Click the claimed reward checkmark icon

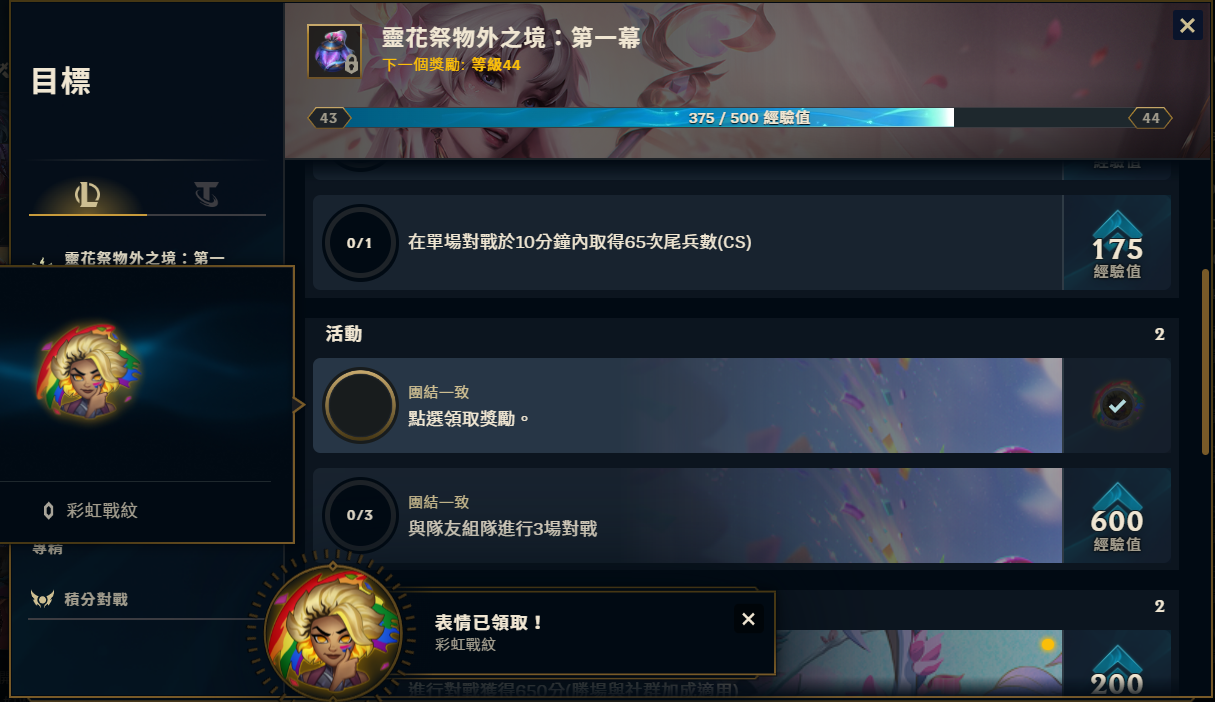tap(1117, 405)
